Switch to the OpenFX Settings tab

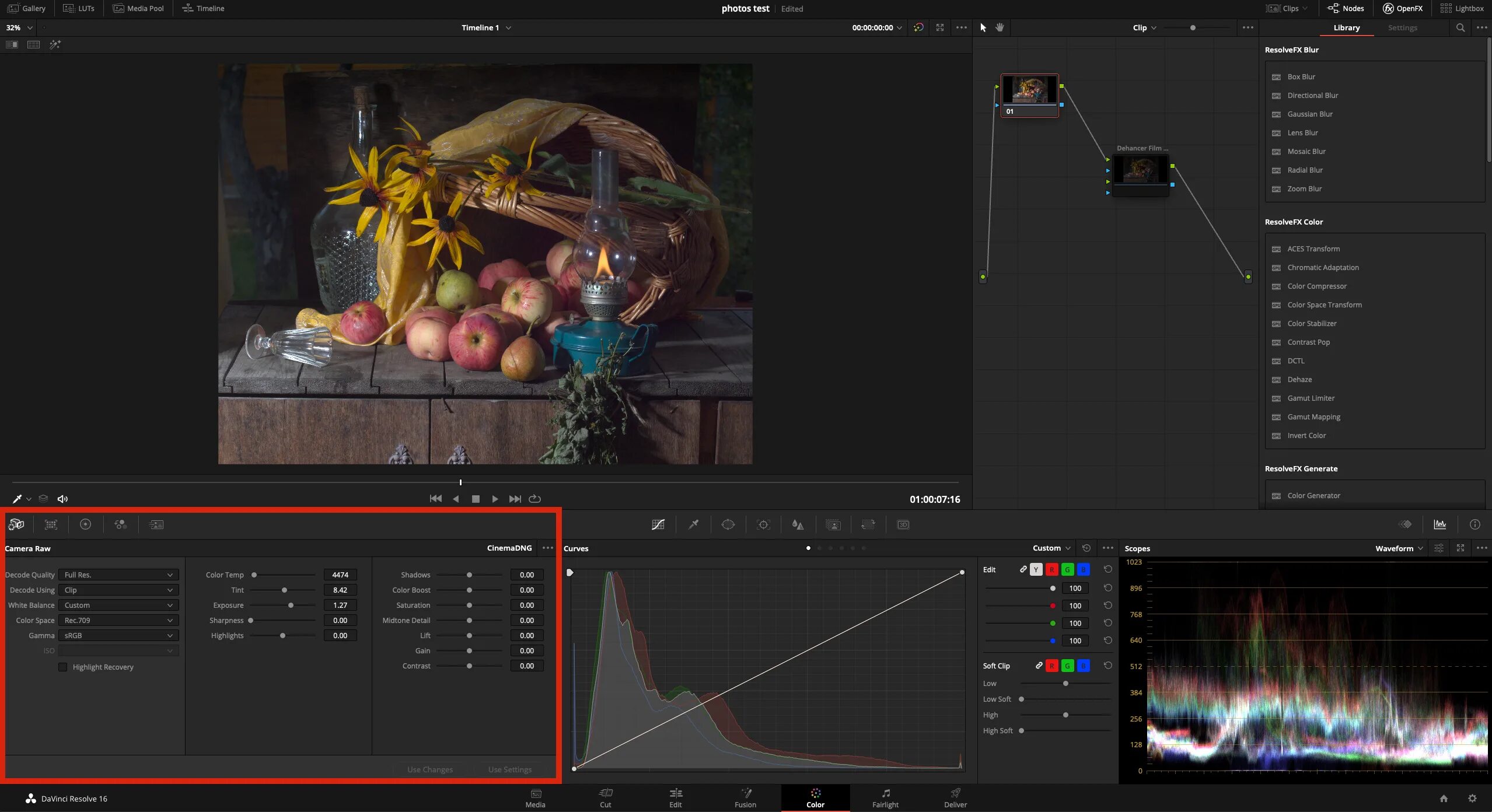point(1402,27)
